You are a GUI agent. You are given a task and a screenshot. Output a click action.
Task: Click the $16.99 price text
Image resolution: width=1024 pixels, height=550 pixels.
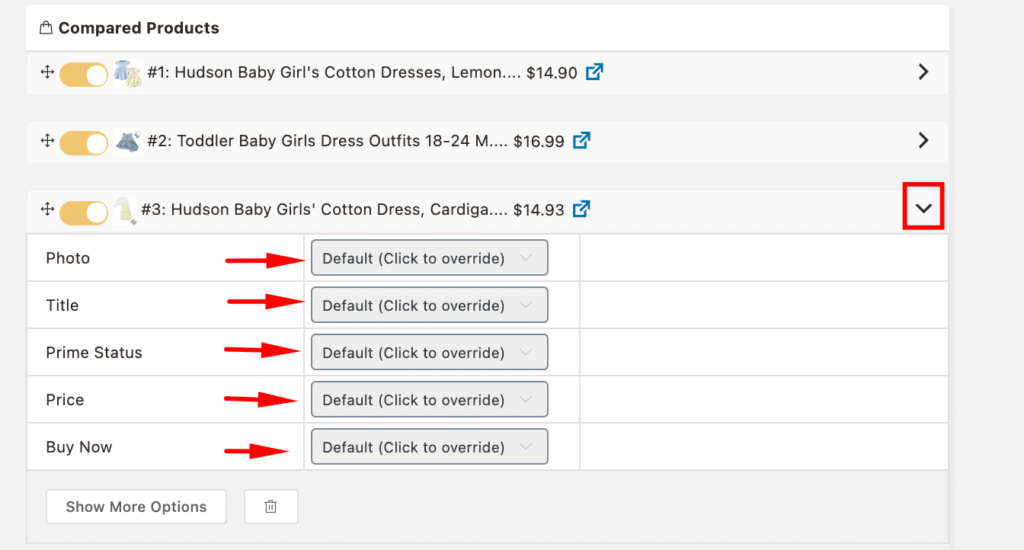tap(539, 141)
